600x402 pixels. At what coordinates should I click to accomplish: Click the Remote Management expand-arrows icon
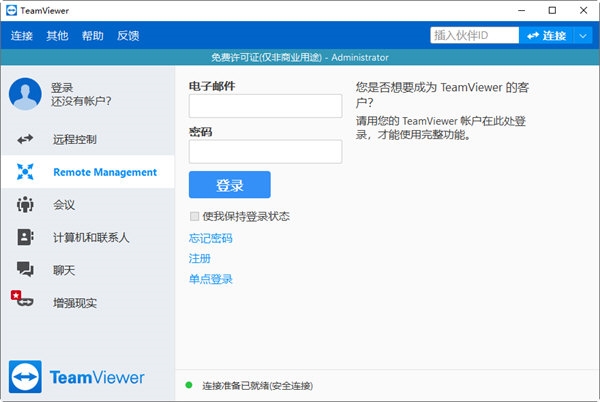(x=25, y=172)
